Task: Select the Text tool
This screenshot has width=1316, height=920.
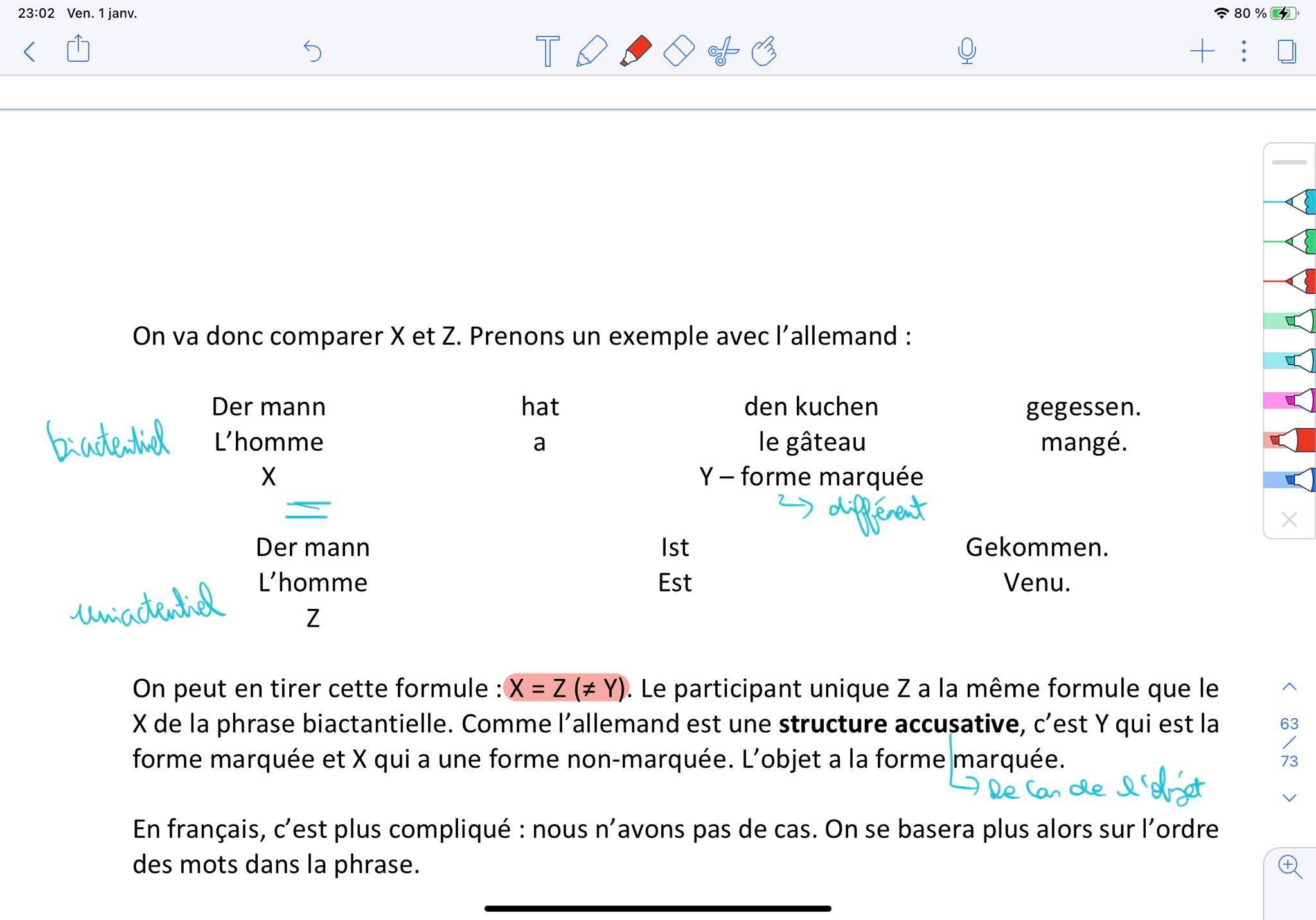Action: tap(547, 51)
